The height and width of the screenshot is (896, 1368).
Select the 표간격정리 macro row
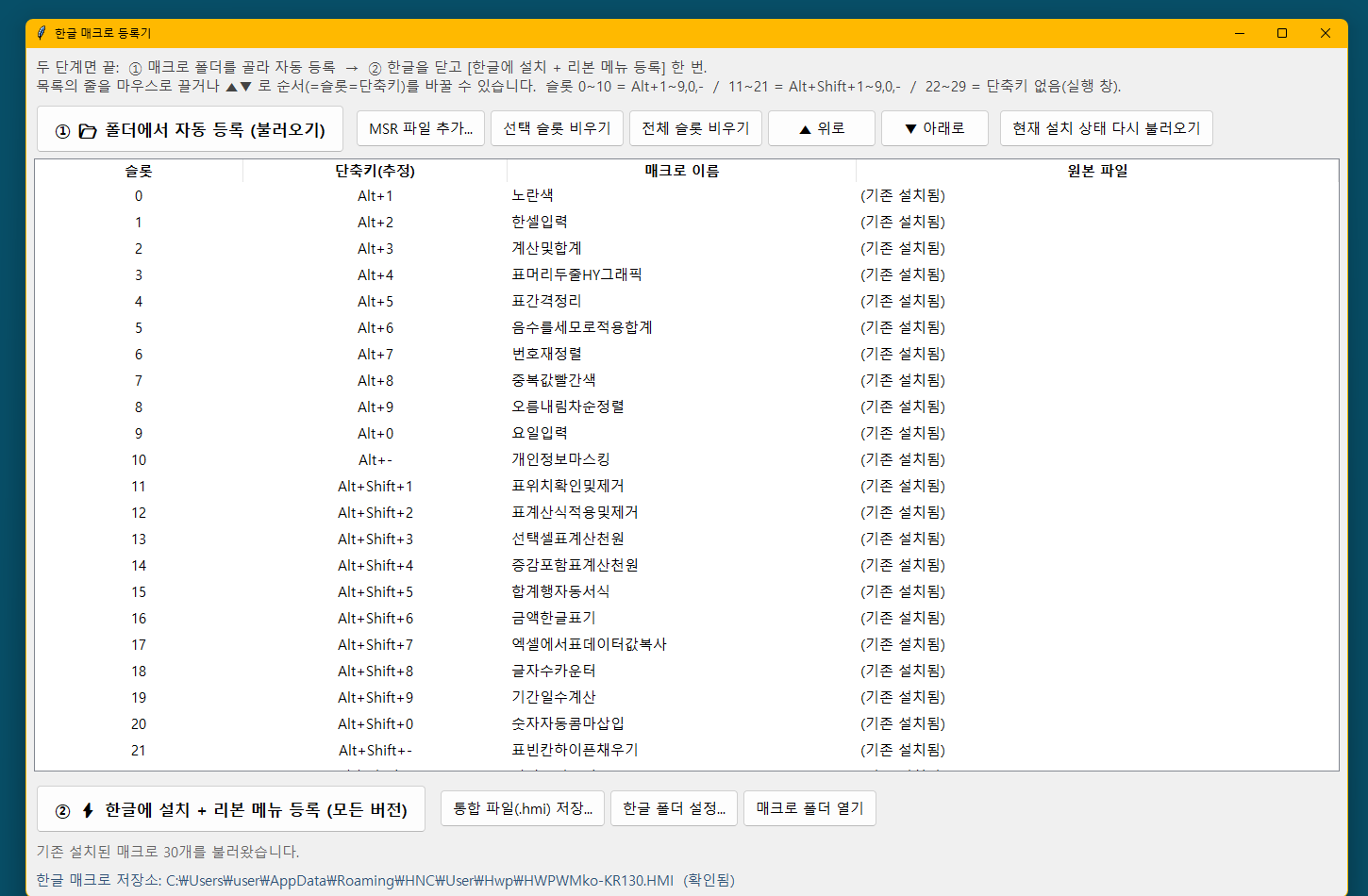(x=687, y=302)
